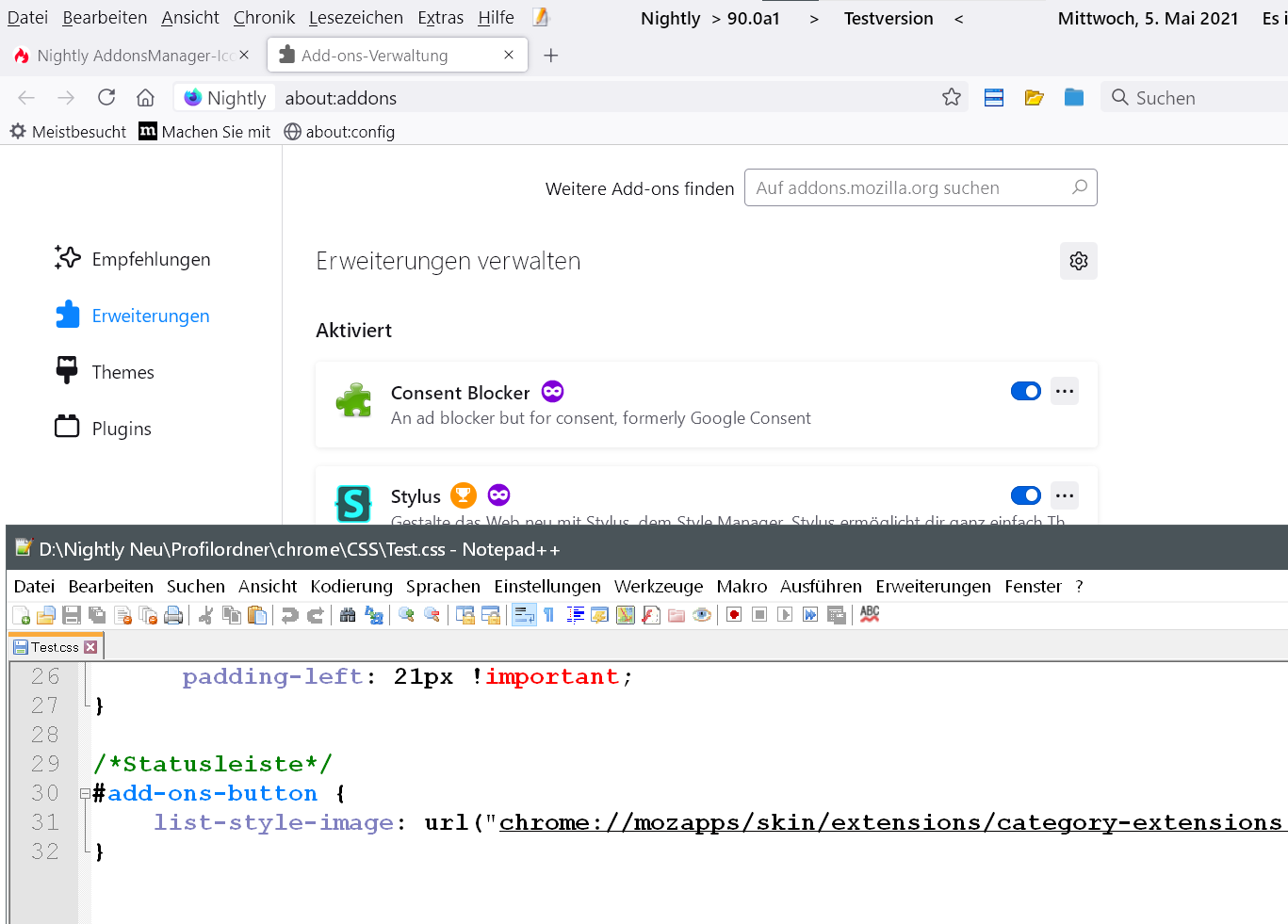
Task: Start macro recording with the red record icon
Action: click(734, 615)
